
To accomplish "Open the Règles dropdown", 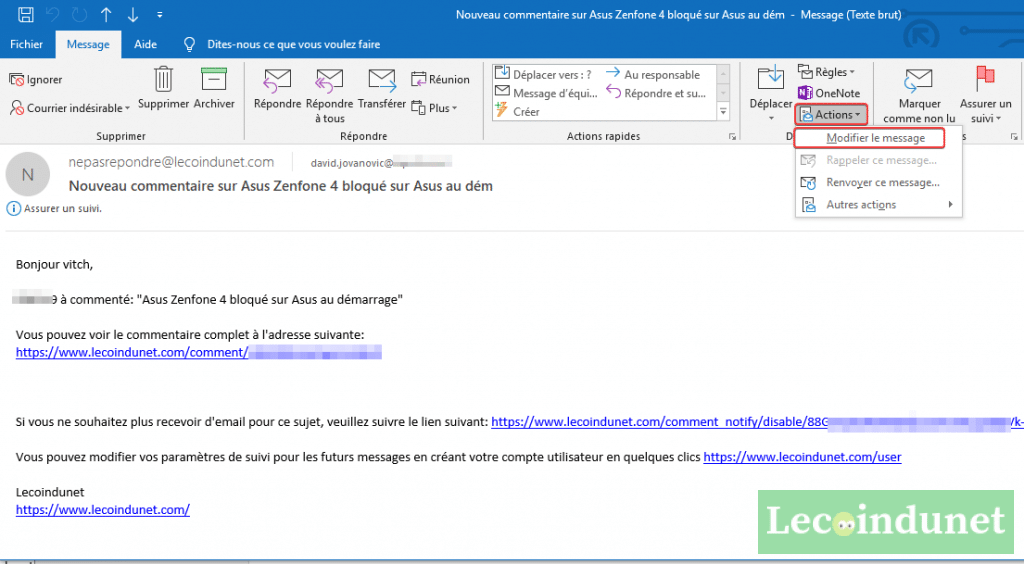I will (x=827, y=72).
